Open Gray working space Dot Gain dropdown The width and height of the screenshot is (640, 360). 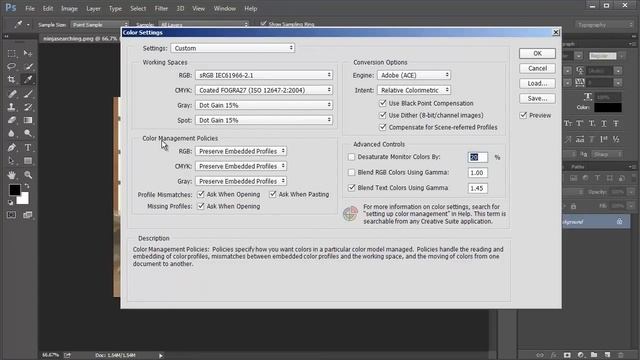tap(264, 105)
